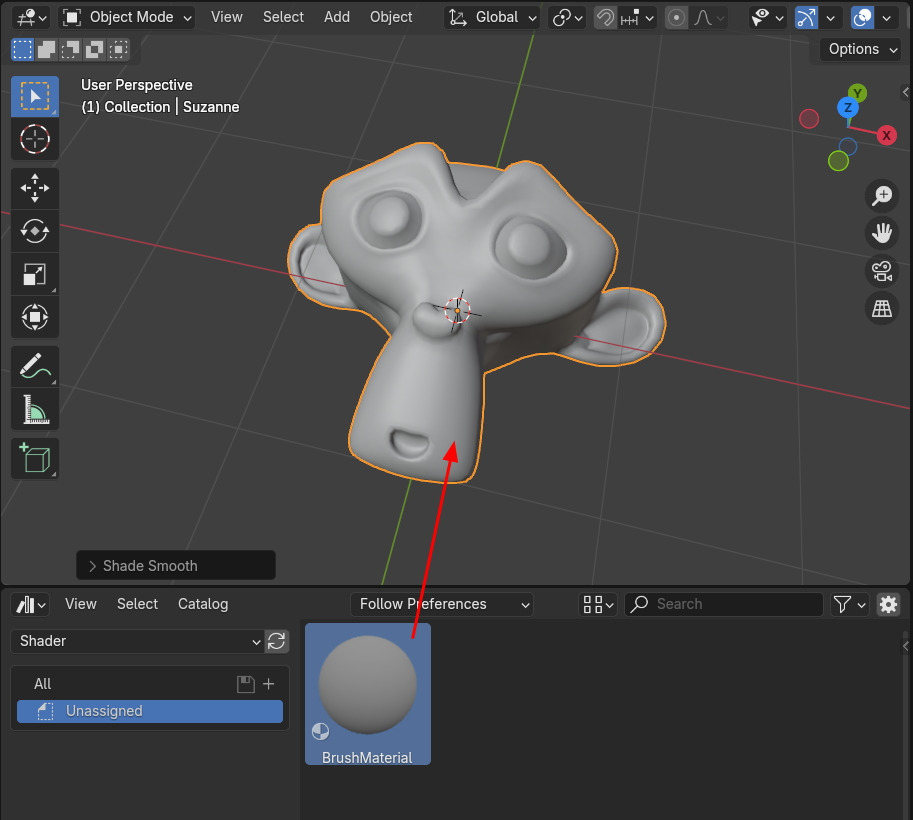
Task: Open the asset display mode dropdown
Action: [598, 605]
